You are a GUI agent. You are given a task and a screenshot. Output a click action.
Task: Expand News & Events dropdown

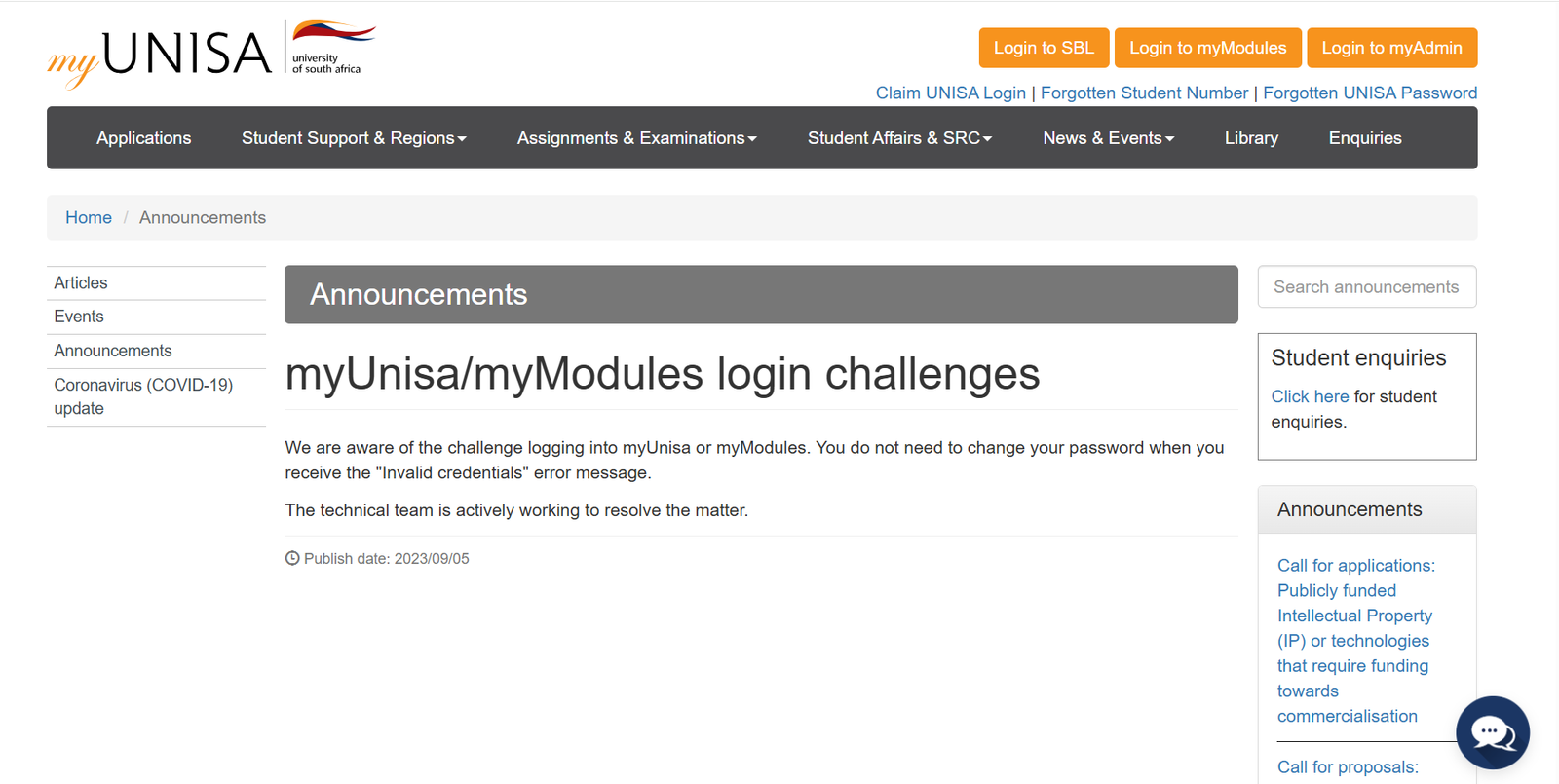[x=1108, y=138]
